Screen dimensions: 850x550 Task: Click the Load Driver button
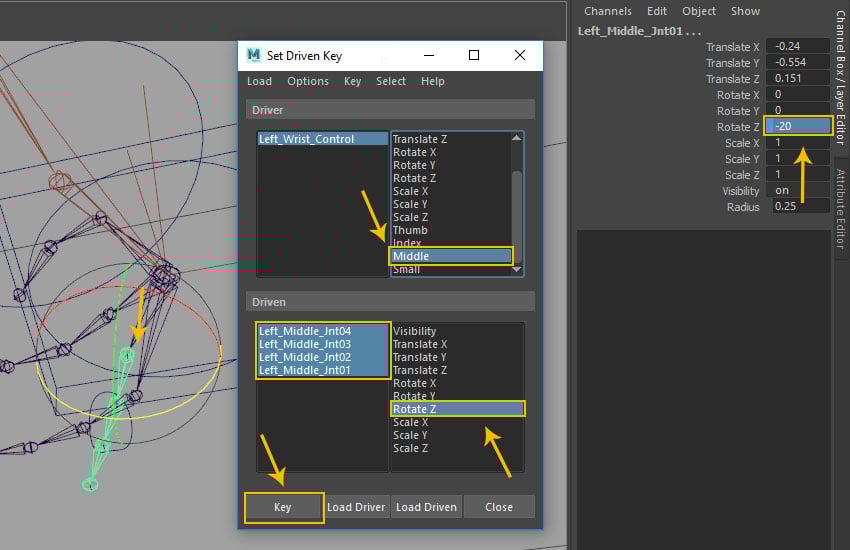(x=356, y=507)
